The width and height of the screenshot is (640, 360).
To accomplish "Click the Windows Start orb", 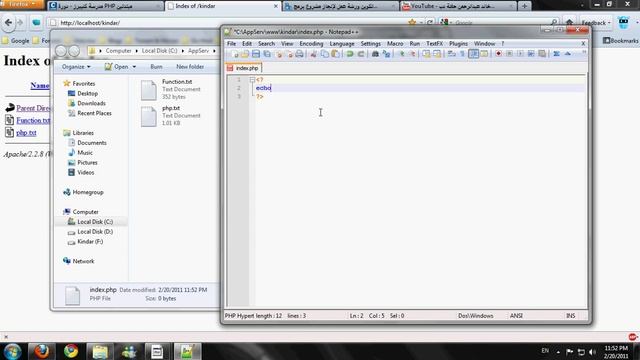I will click(x=12, y=351).
